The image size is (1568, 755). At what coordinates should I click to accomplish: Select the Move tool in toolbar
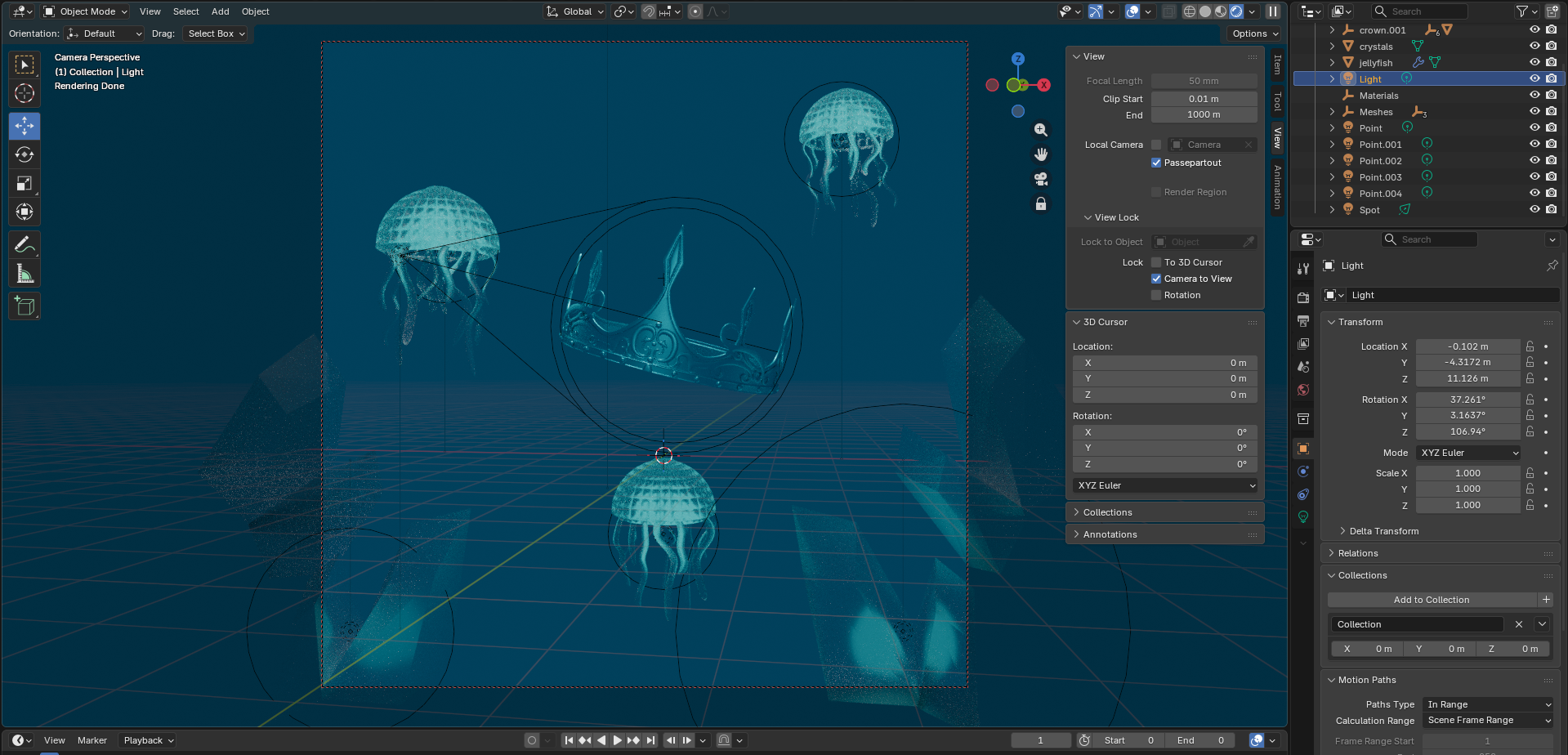click(x=25, y=126)
